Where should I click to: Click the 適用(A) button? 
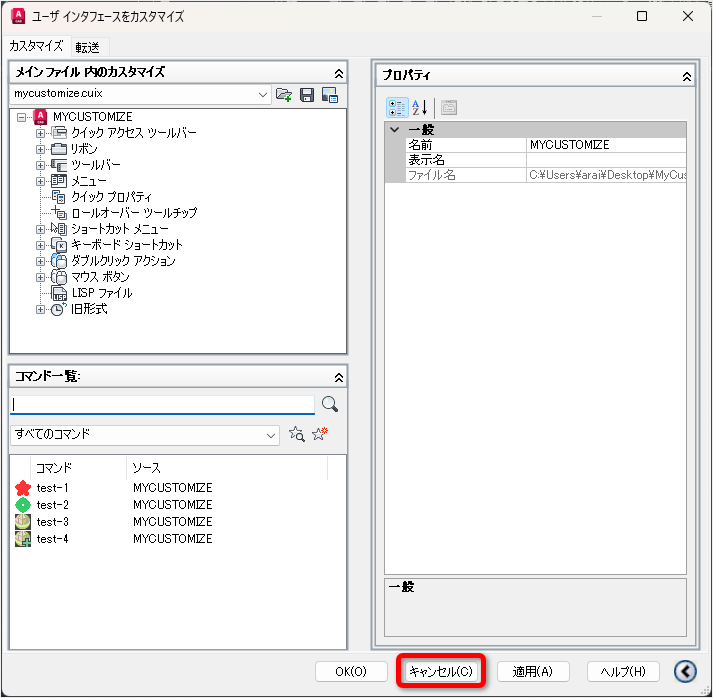pyautogui.click(x=533, y=671)
